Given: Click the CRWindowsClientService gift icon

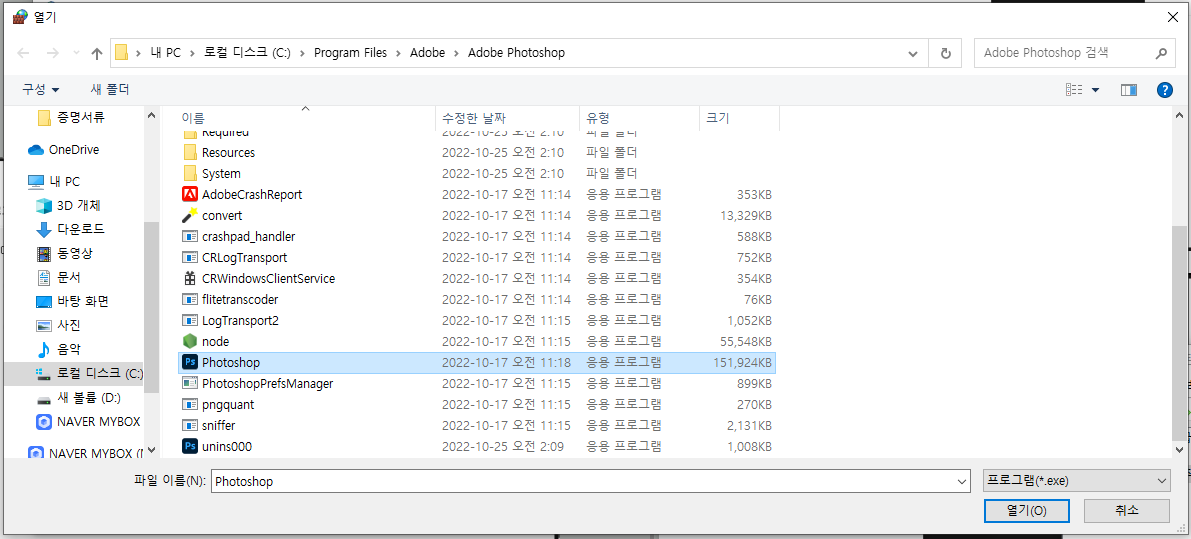Looking at the screenshot, I should point(190,279).
